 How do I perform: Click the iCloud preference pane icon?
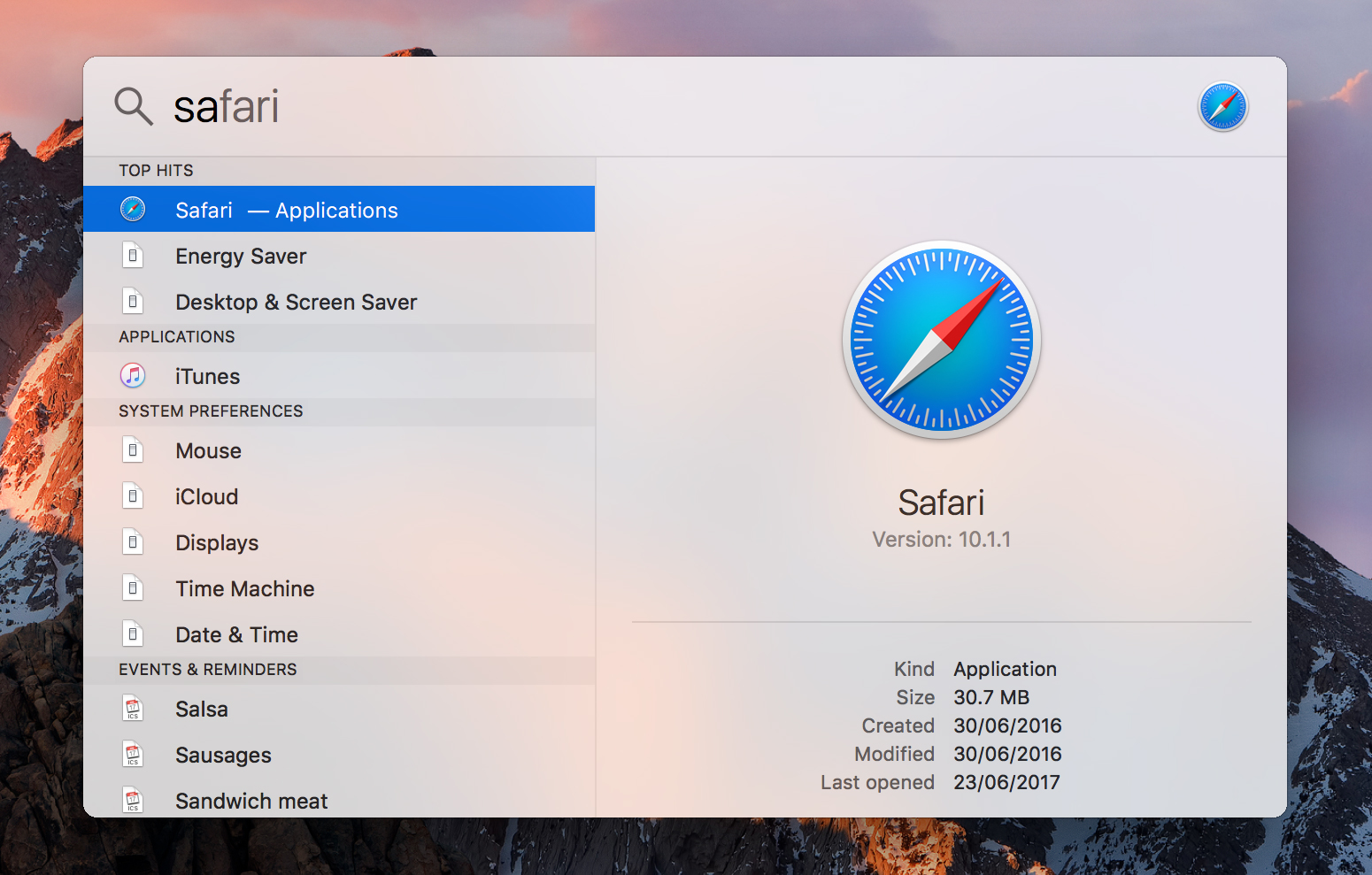coord(133,496)
